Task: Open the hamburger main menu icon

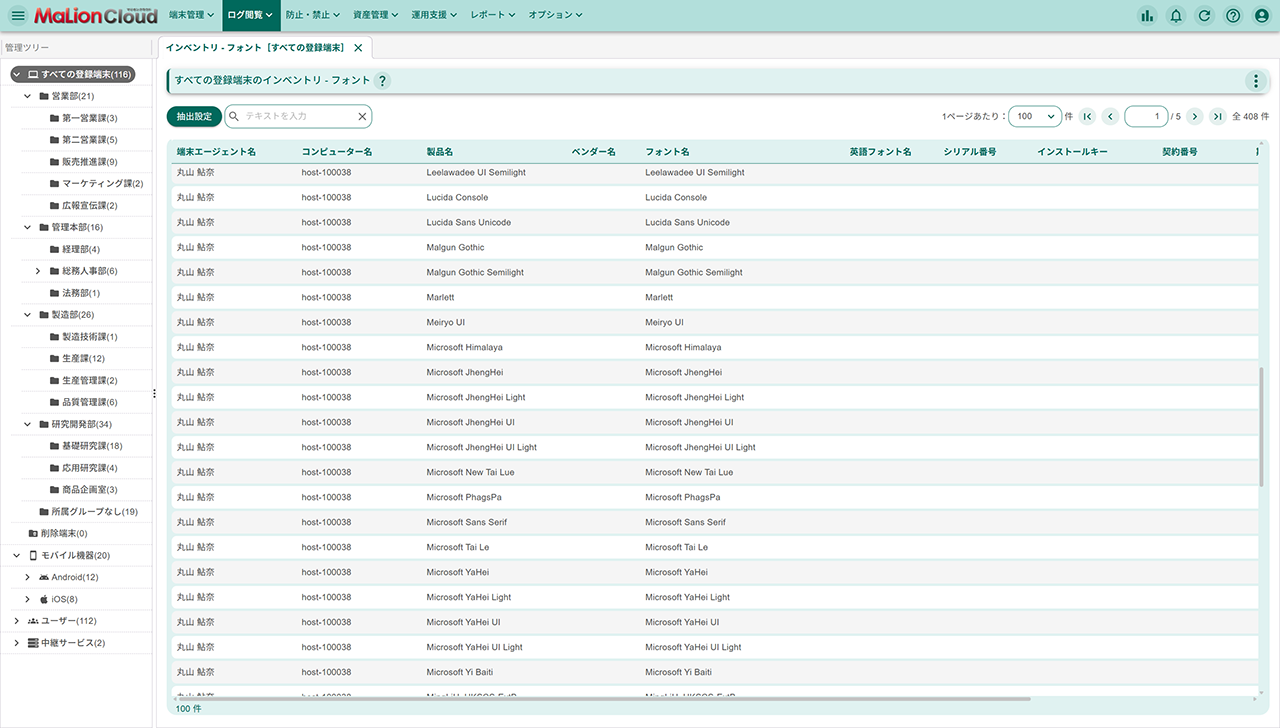Action: pos(18,16)
